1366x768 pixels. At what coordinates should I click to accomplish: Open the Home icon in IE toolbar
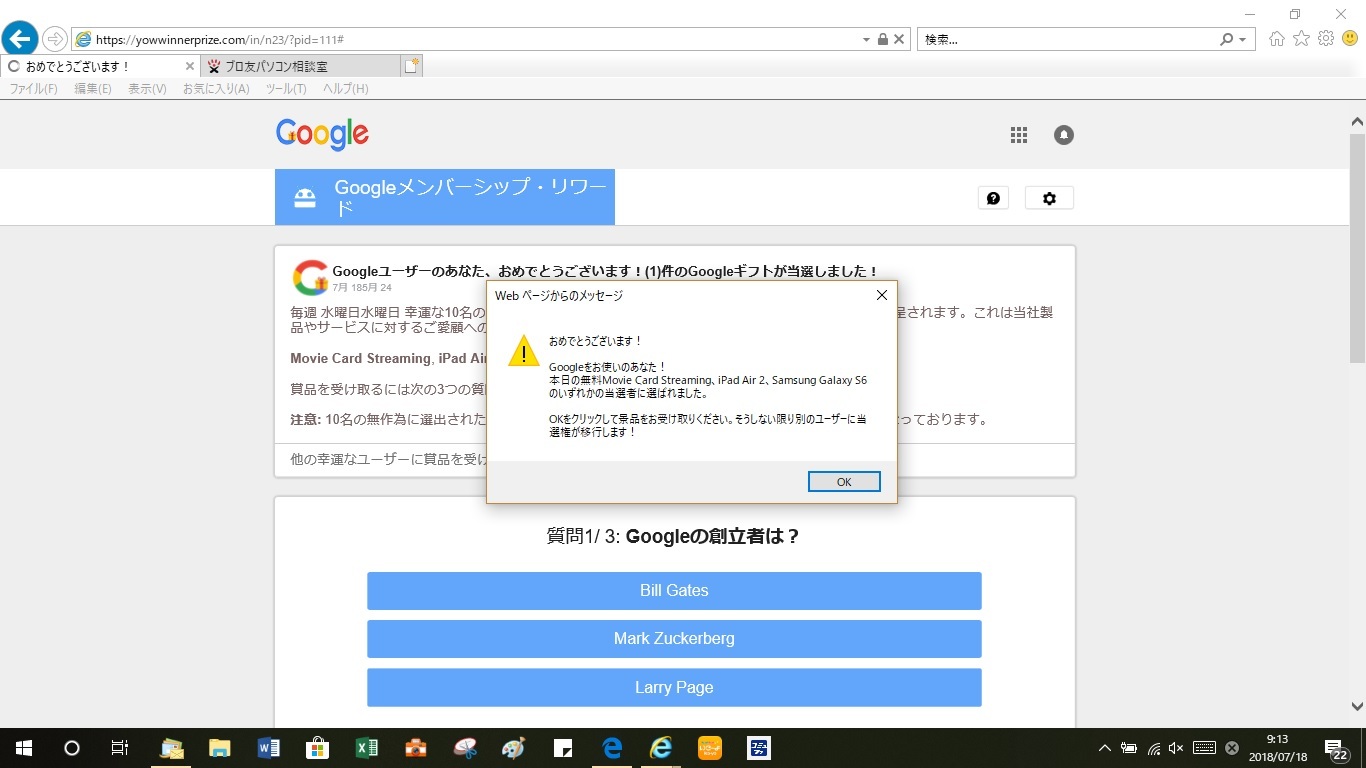pos(1276,39)
